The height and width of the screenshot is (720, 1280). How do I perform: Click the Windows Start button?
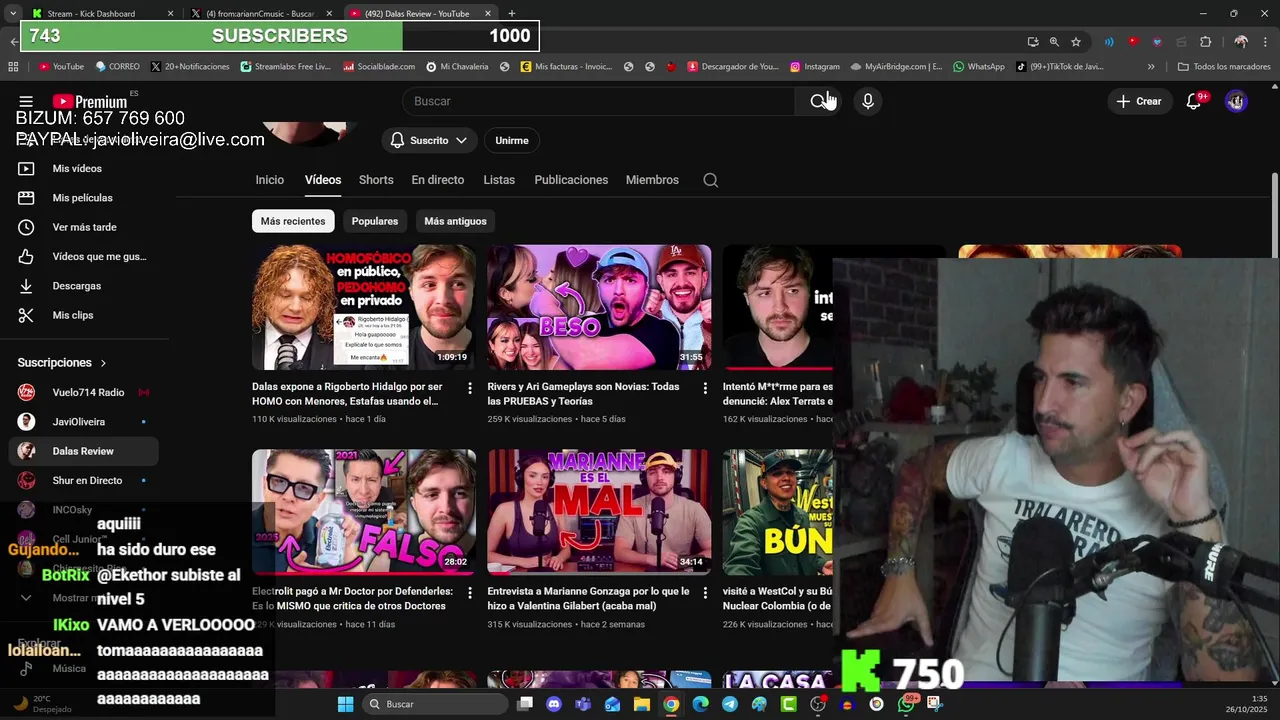pyautogui.click(x=345, y=704)
